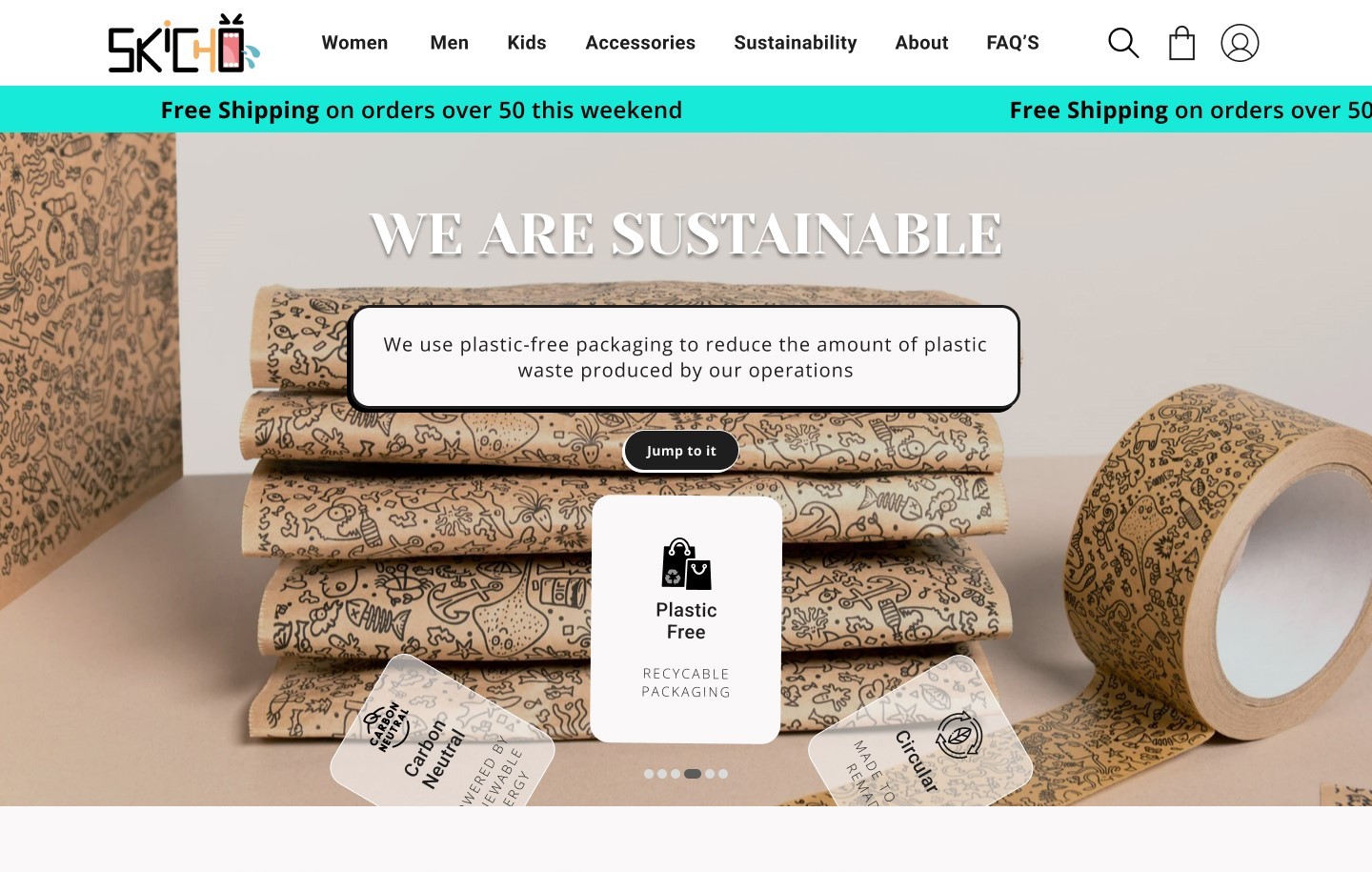
Task: Click the Jump to it button
Action: coord(681,451)
